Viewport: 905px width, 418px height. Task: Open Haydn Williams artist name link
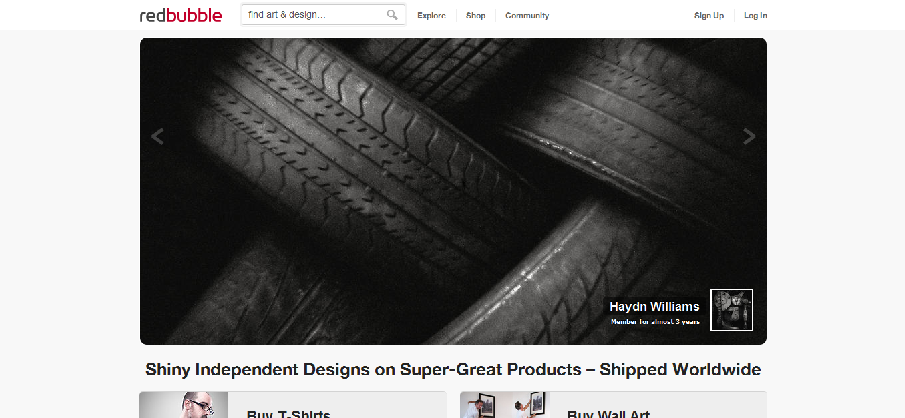(x=654, y=307)
